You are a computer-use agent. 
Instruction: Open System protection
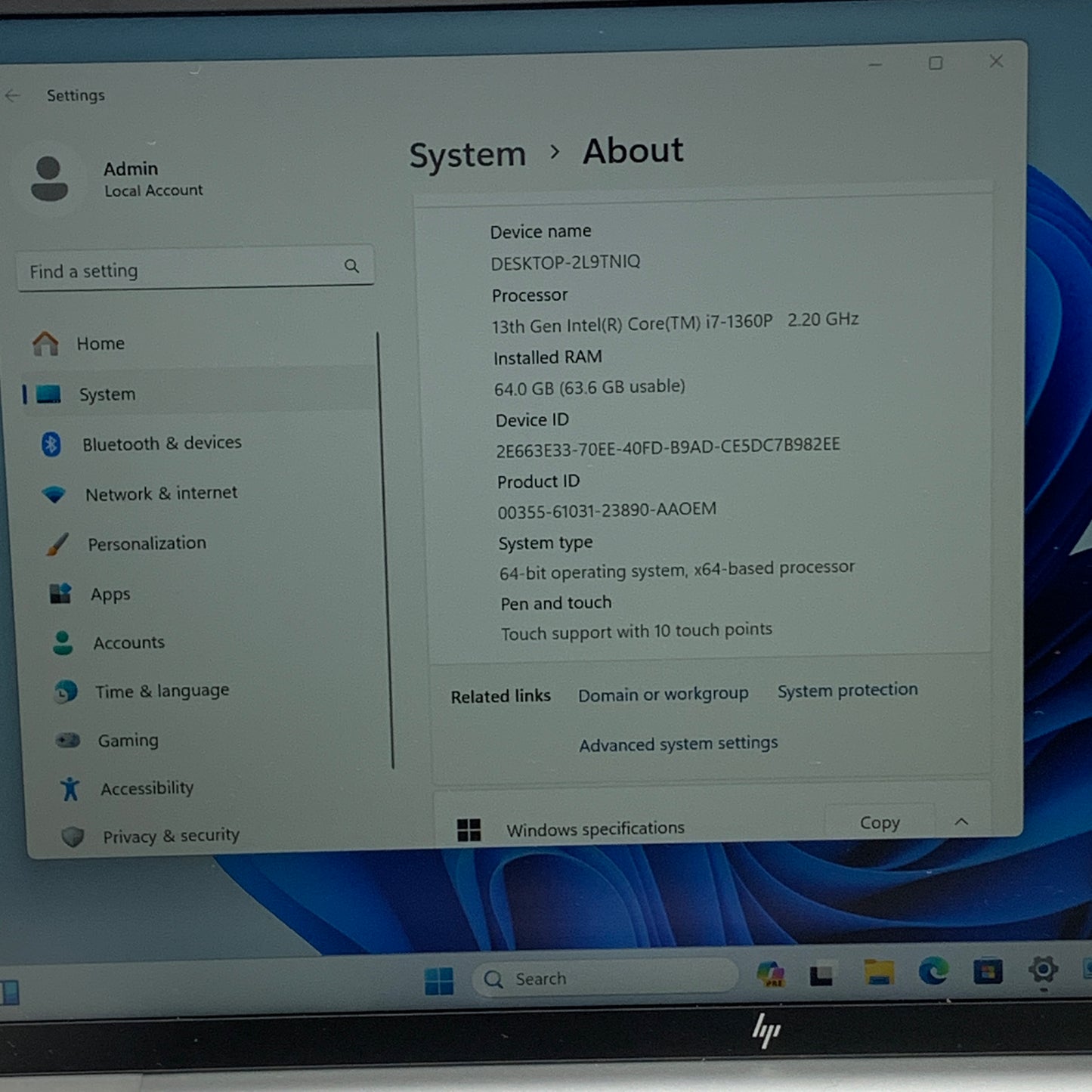coord(846,690)
